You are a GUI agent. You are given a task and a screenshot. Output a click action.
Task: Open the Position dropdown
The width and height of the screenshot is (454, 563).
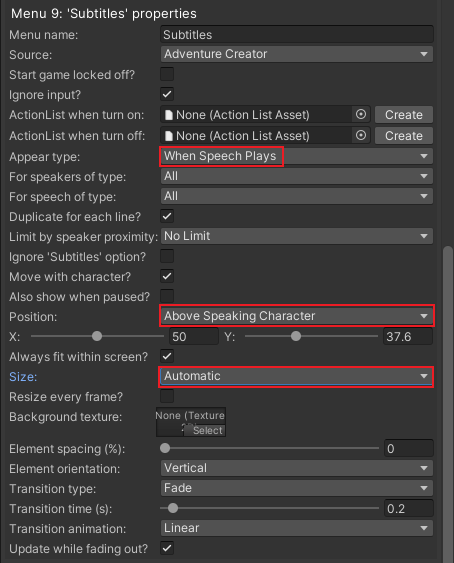pyautogui.click(x=297, y=316)
